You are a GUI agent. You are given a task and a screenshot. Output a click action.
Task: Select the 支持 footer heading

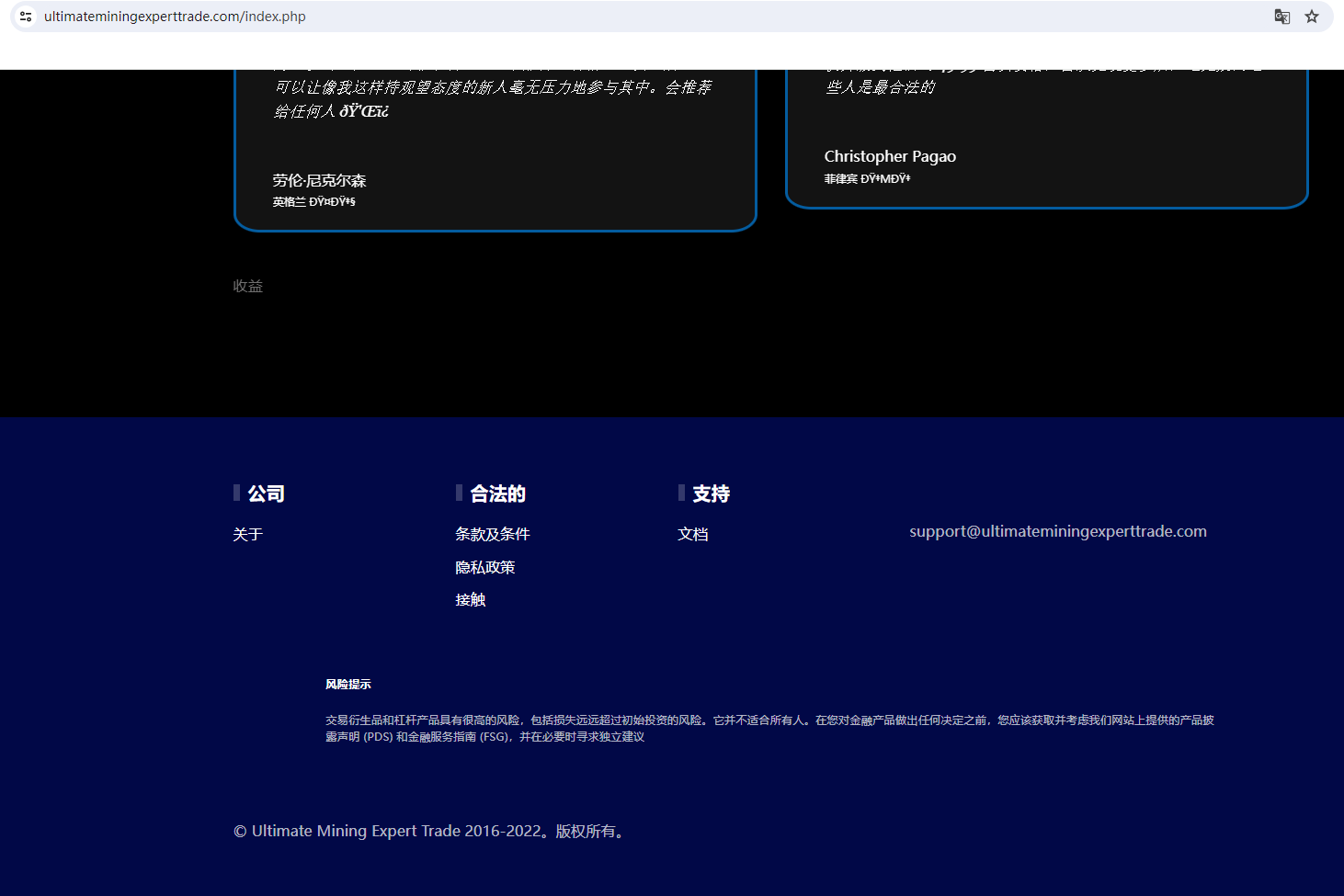[712, 494]
